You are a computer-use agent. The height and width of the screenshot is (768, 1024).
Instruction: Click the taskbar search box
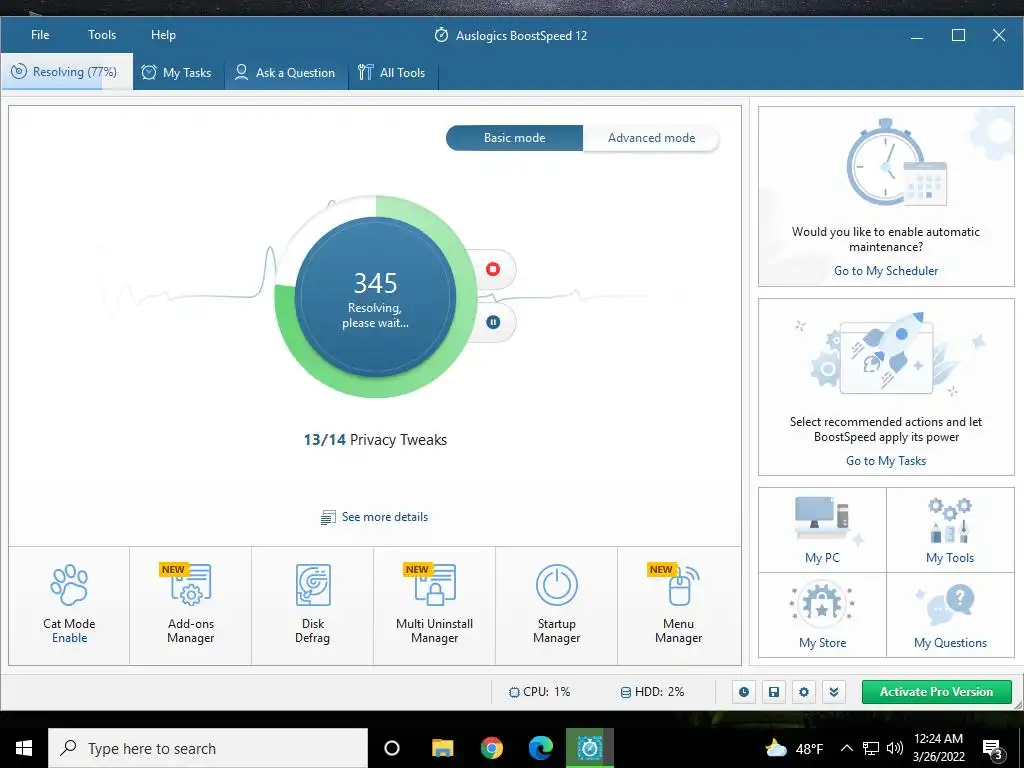pyautogui.click(x=208, y=748)
